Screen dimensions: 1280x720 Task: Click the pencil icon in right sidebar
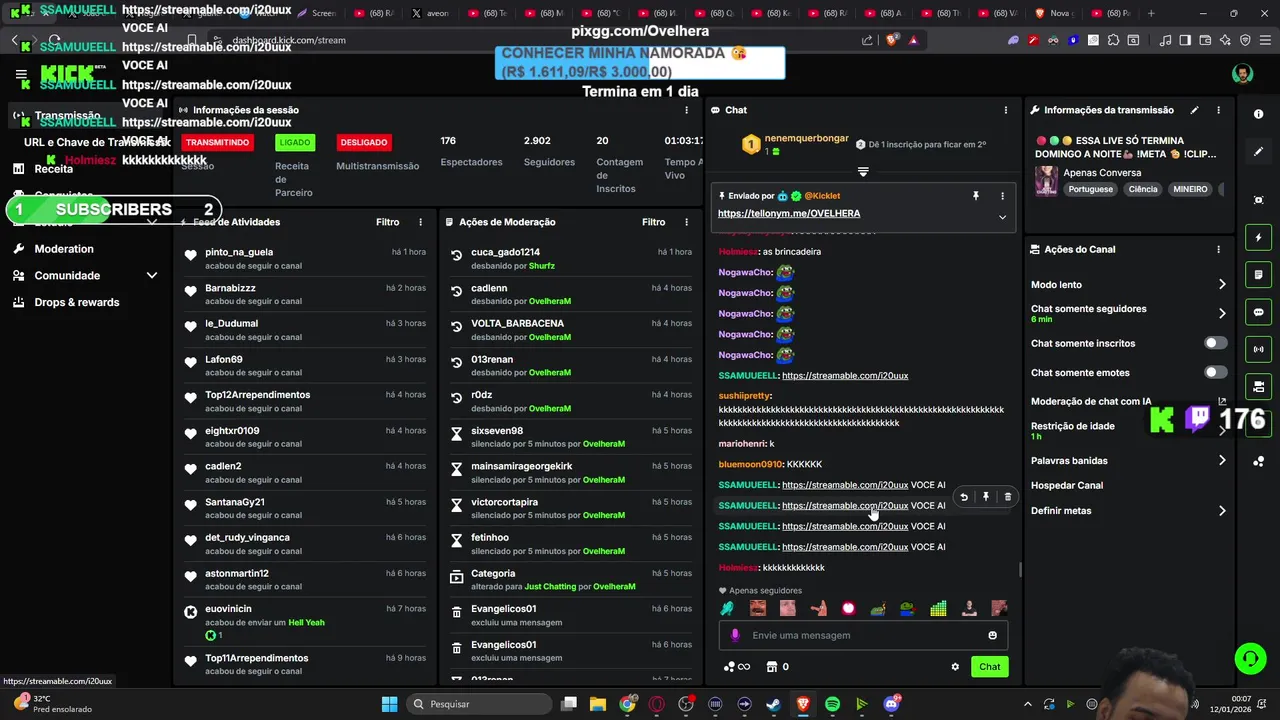click(1258, 152)
